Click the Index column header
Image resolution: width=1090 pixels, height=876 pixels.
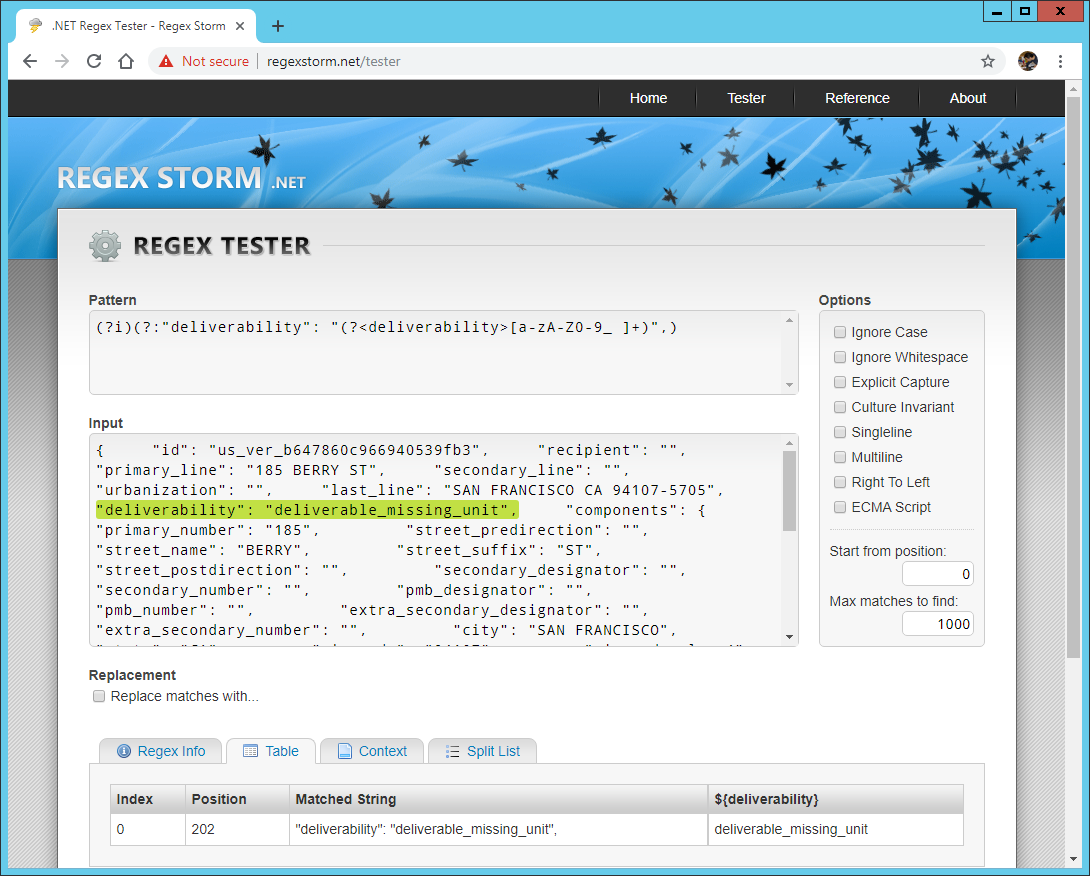coord(148,799)
